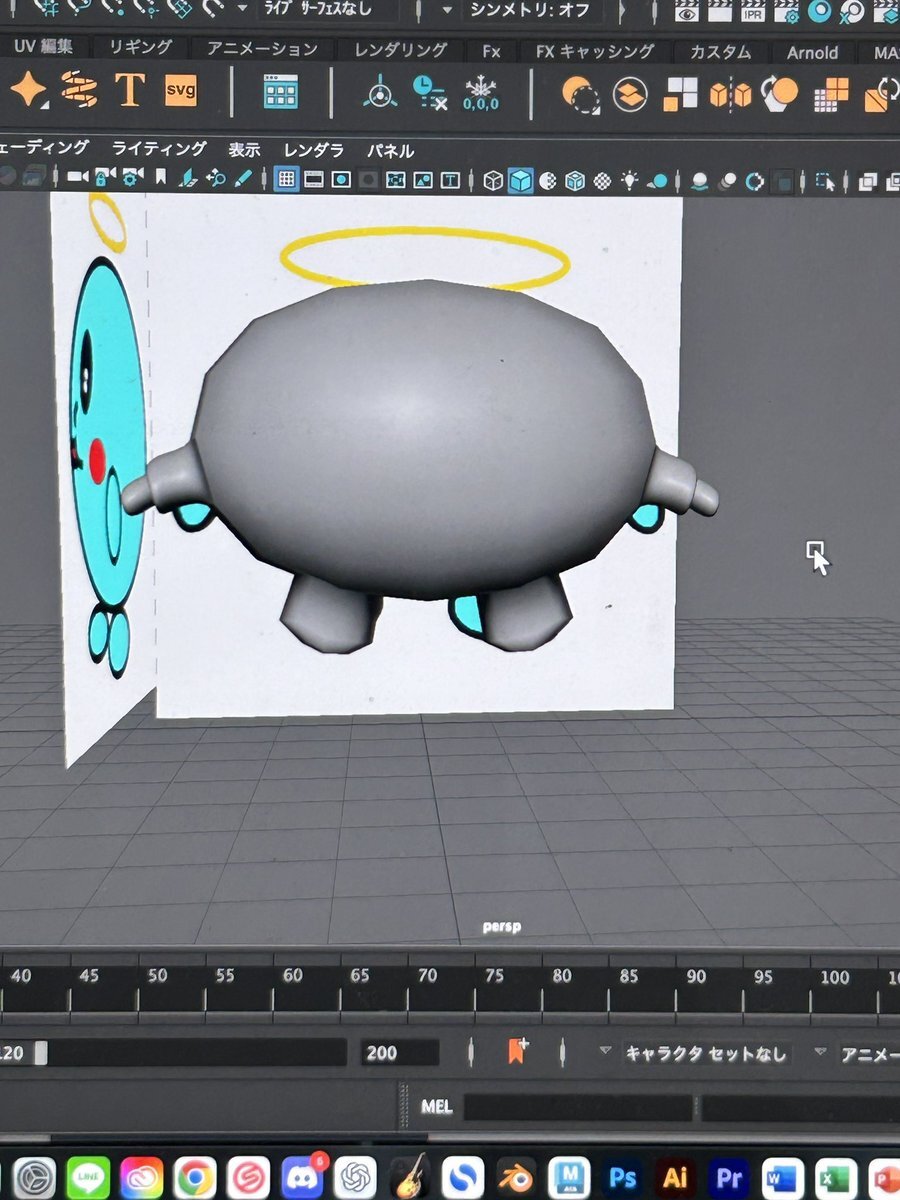
Task: Click the range slider handle
Action: point(41,1052)
